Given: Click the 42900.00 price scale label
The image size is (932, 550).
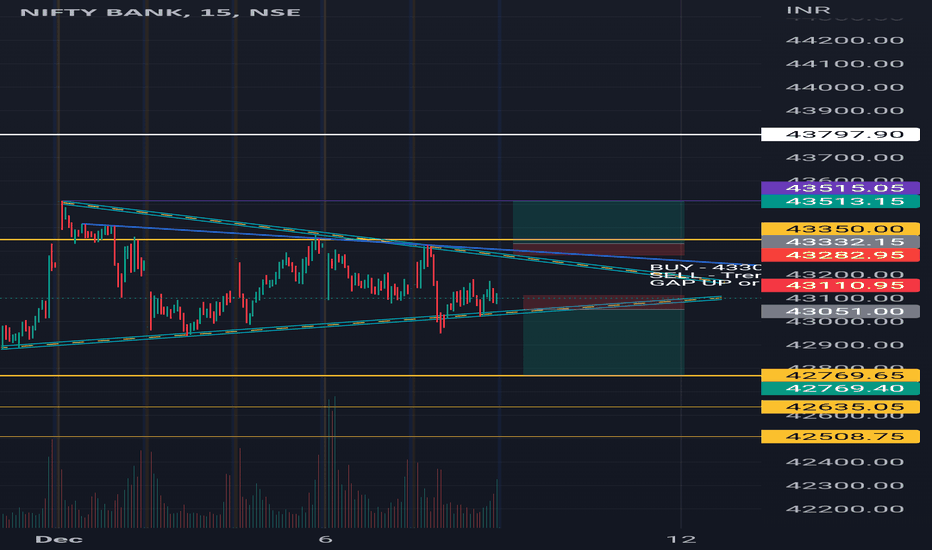Looking at the screenshot, I should [845, 345].
